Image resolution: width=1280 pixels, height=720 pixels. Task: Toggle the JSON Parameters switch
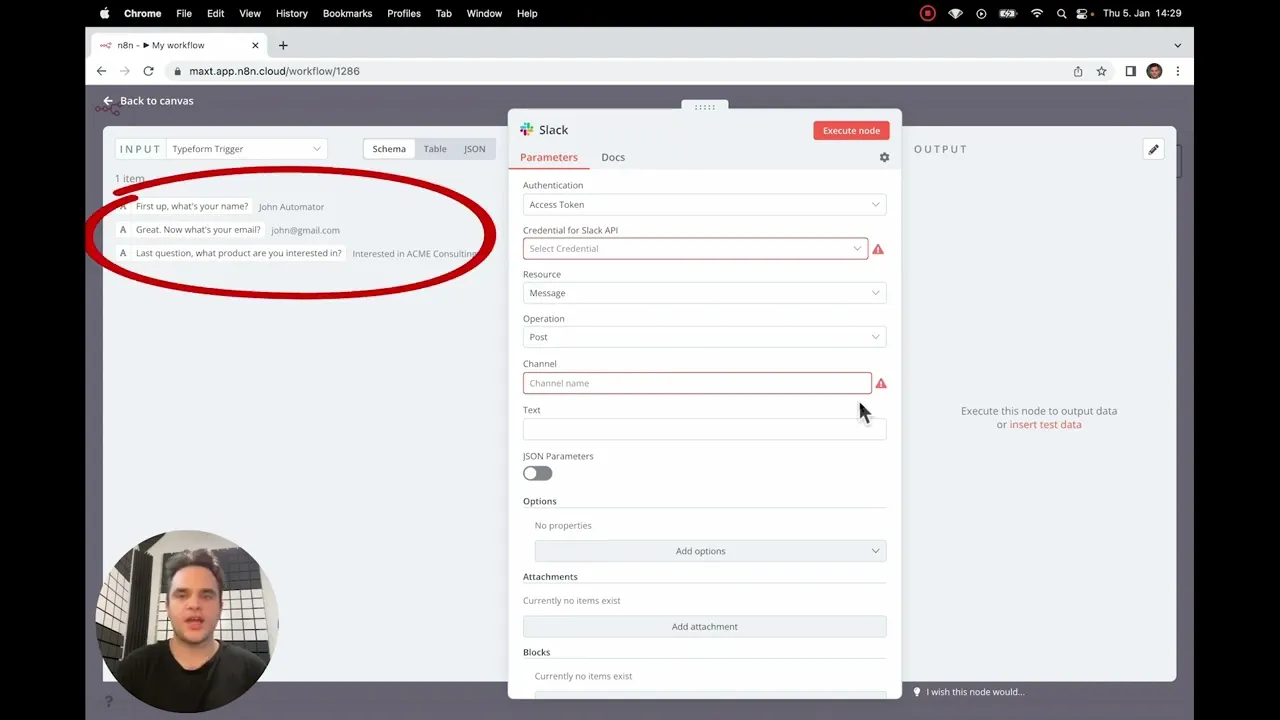pyautogui.click(x=537, y=473)
